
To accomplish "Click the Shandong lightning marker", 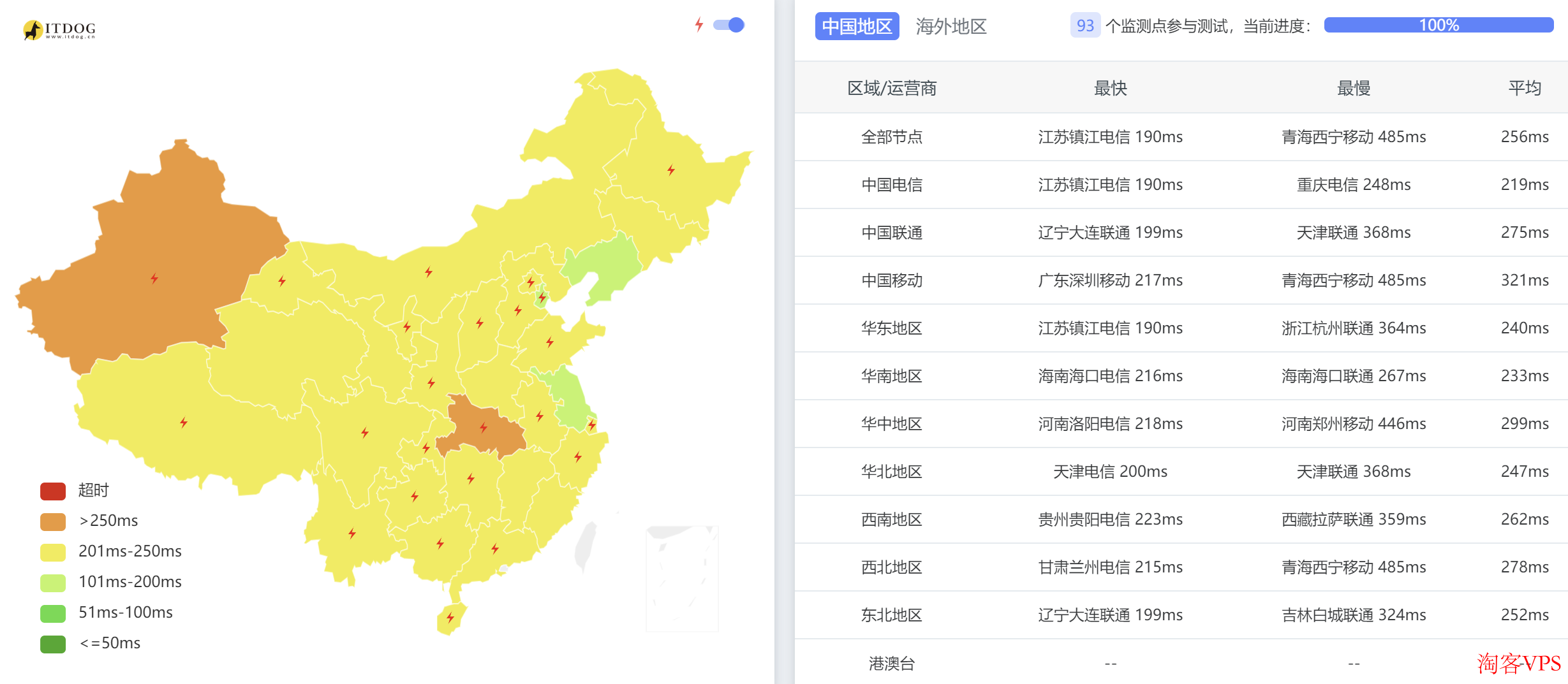I will coord(550,342).
